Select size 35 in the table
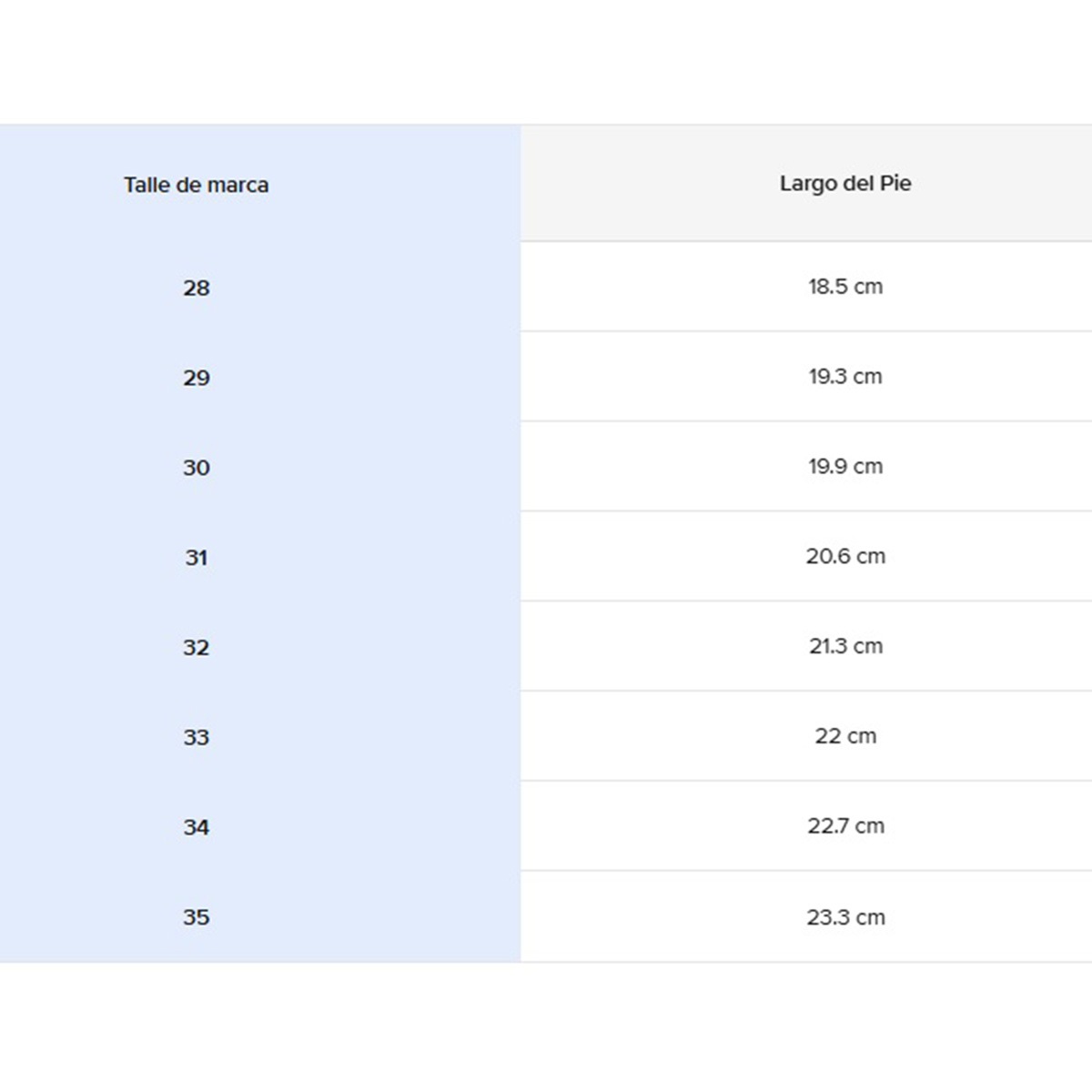Image resolution: width=1092 pixels, height=1092 pixels. tap(197, 916)
